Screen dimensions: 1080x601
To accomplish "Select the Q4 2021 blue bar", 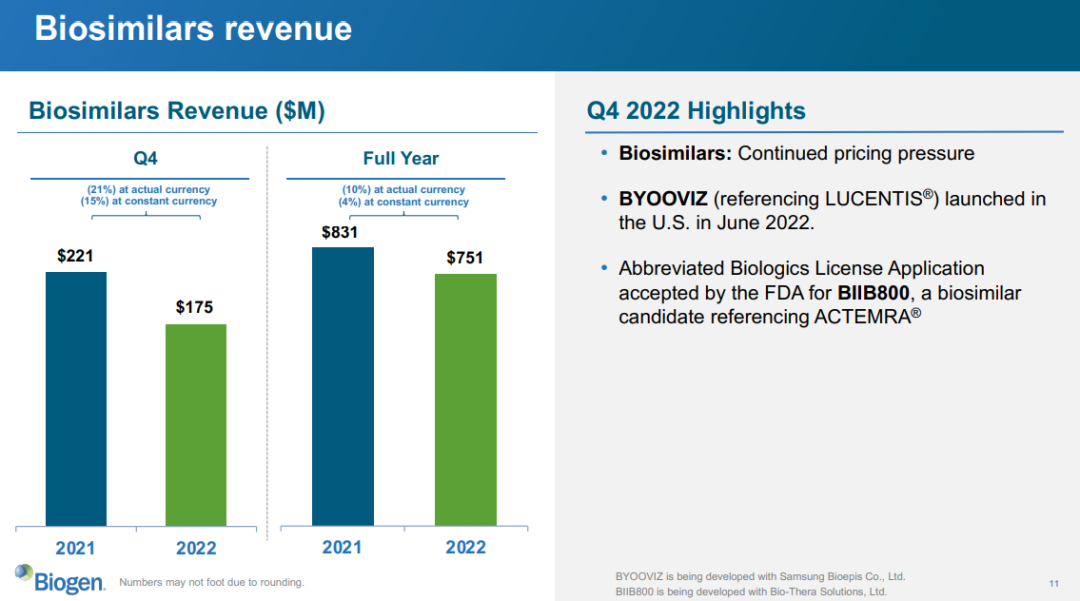I will (x=76, y=398).
